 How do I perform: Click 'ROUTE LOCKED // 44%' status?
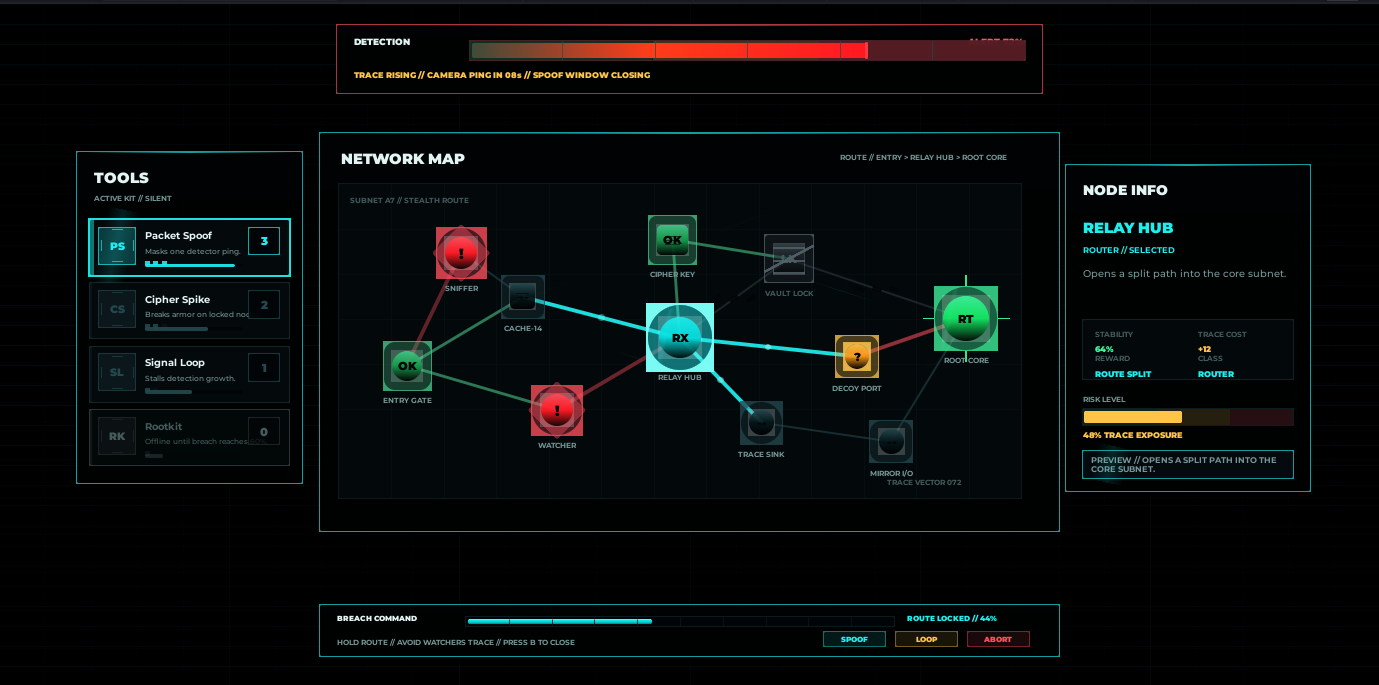[x=952, y=619]
